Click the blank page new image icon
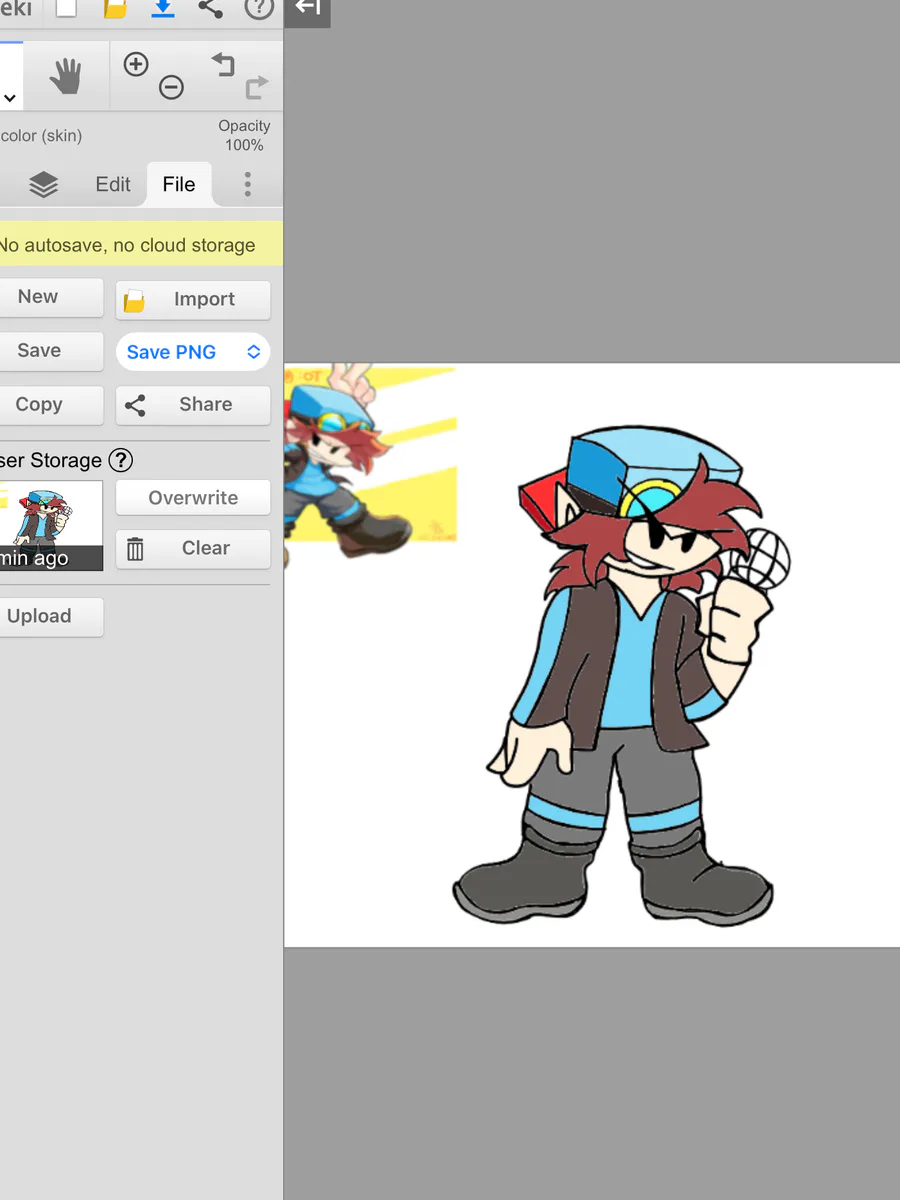900x1200 pixels. 65,8
